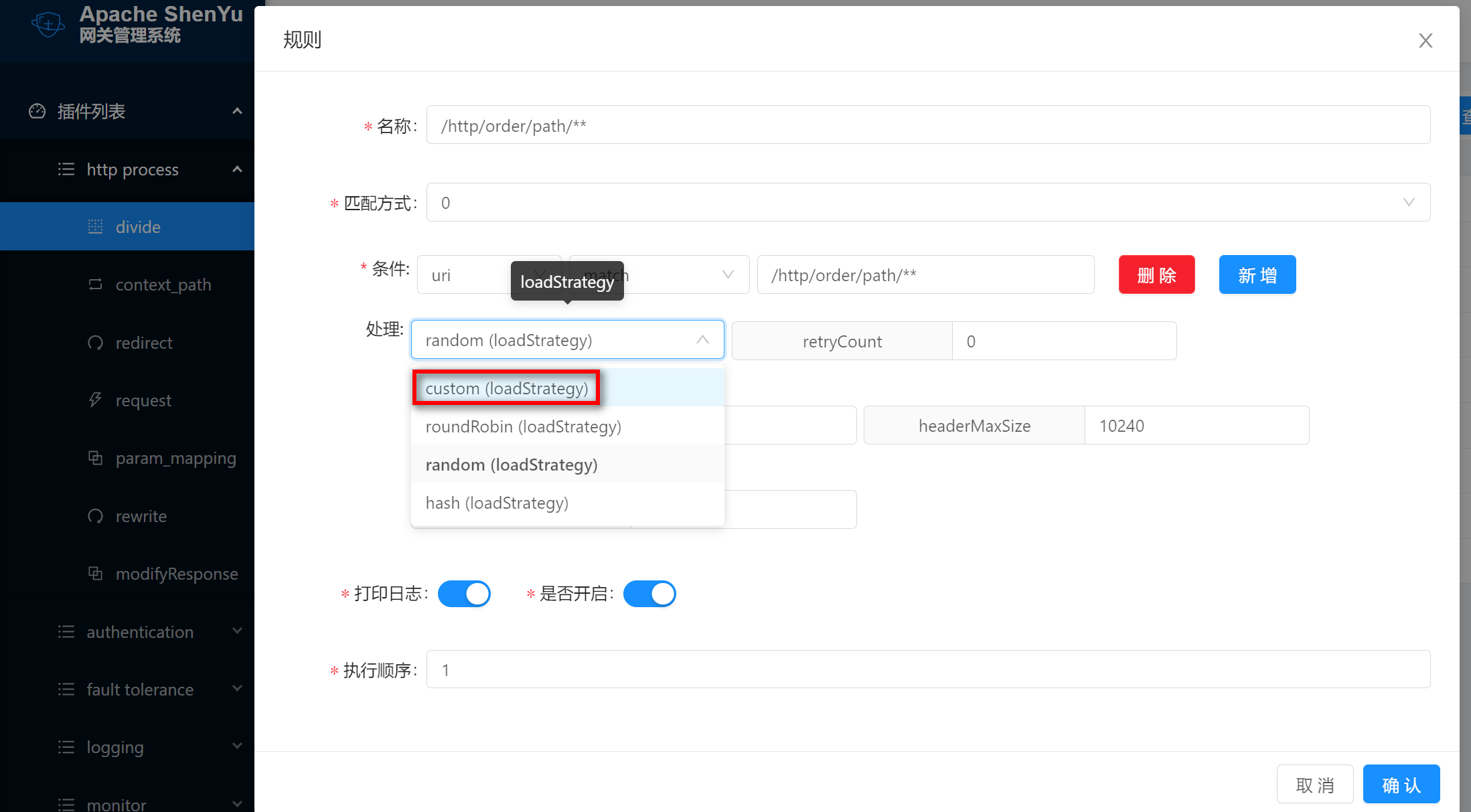Screen dimensions: 1471x812
Task: Select custom (loadStrategy) option
Action: click(507, 388)
